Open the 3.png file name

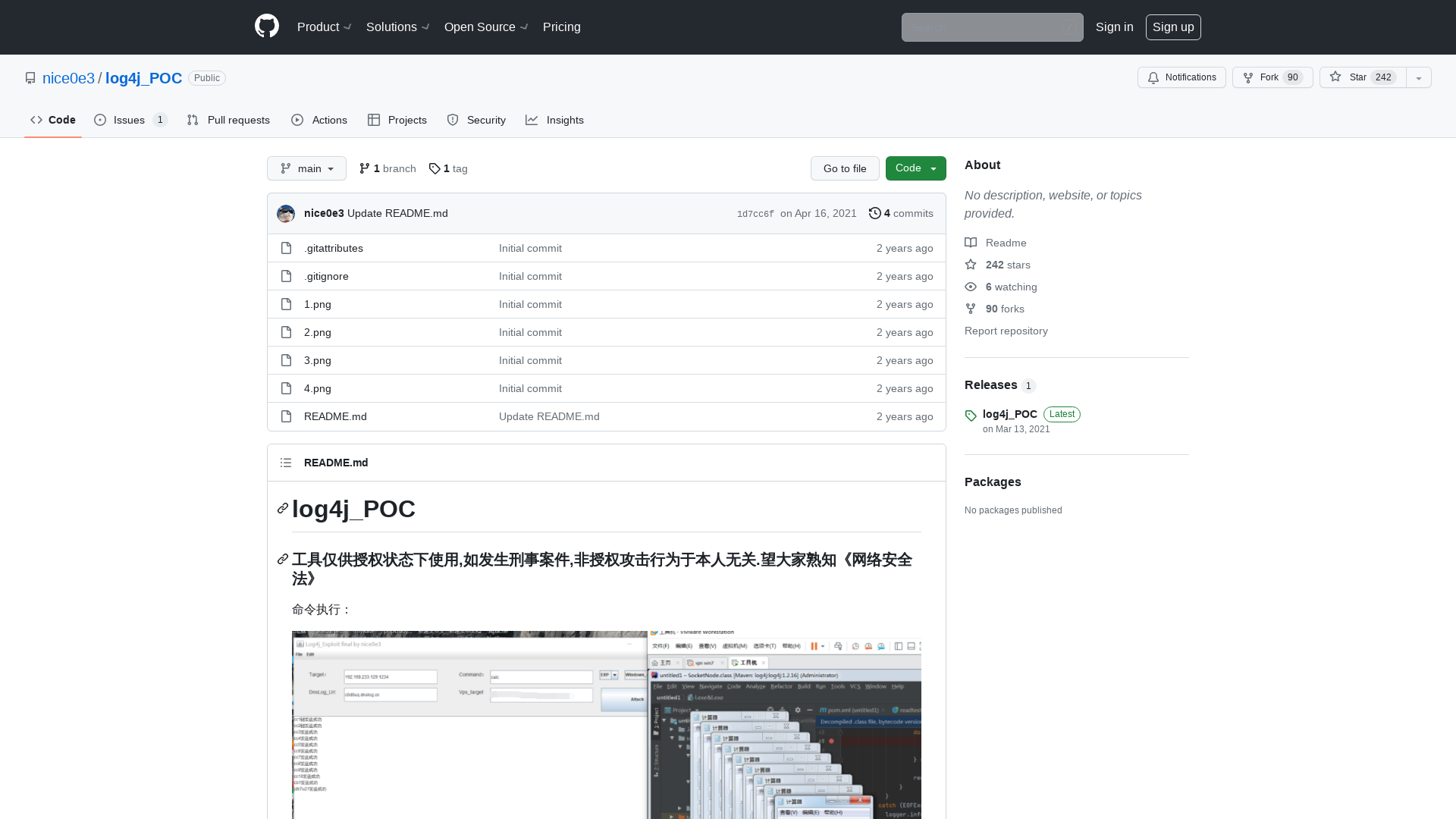tap(318, 360)
